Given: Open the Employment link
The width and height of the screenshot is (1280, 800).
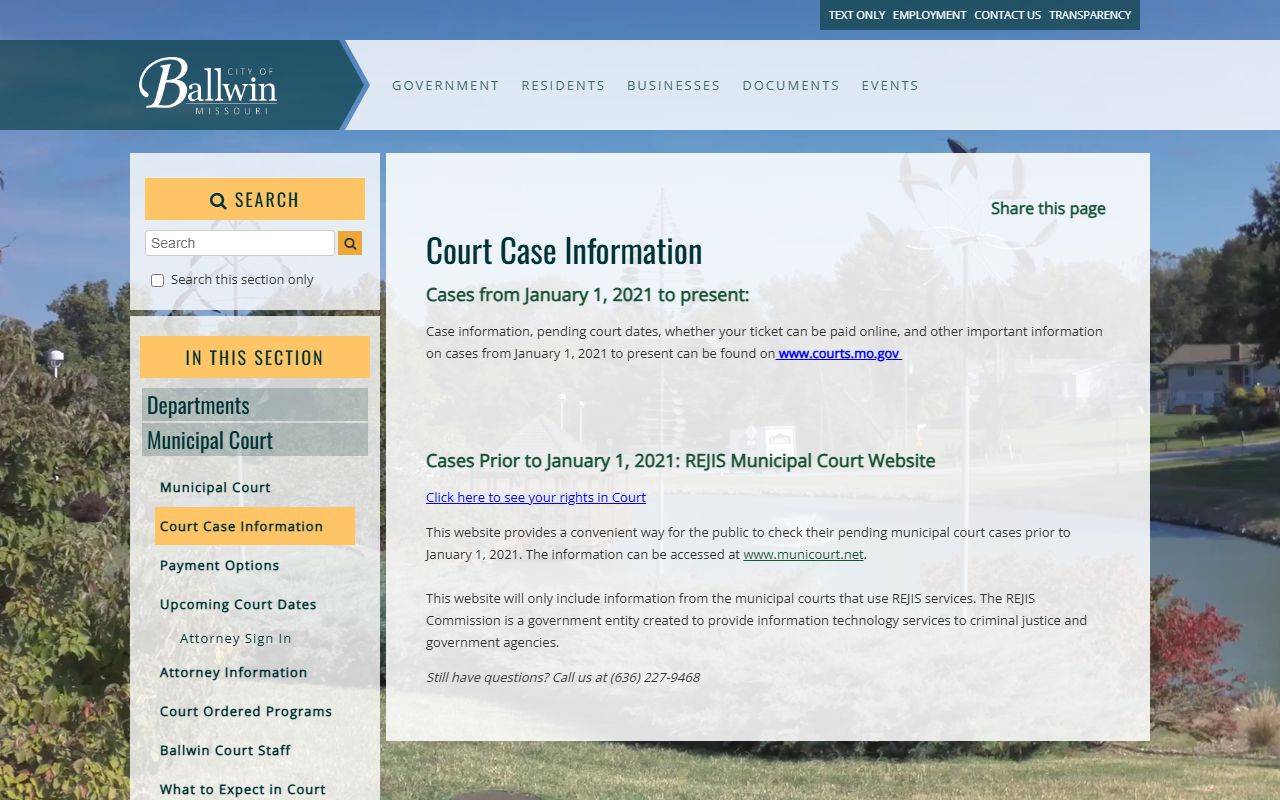Looking at the screenshot, I should pos(930,15).
